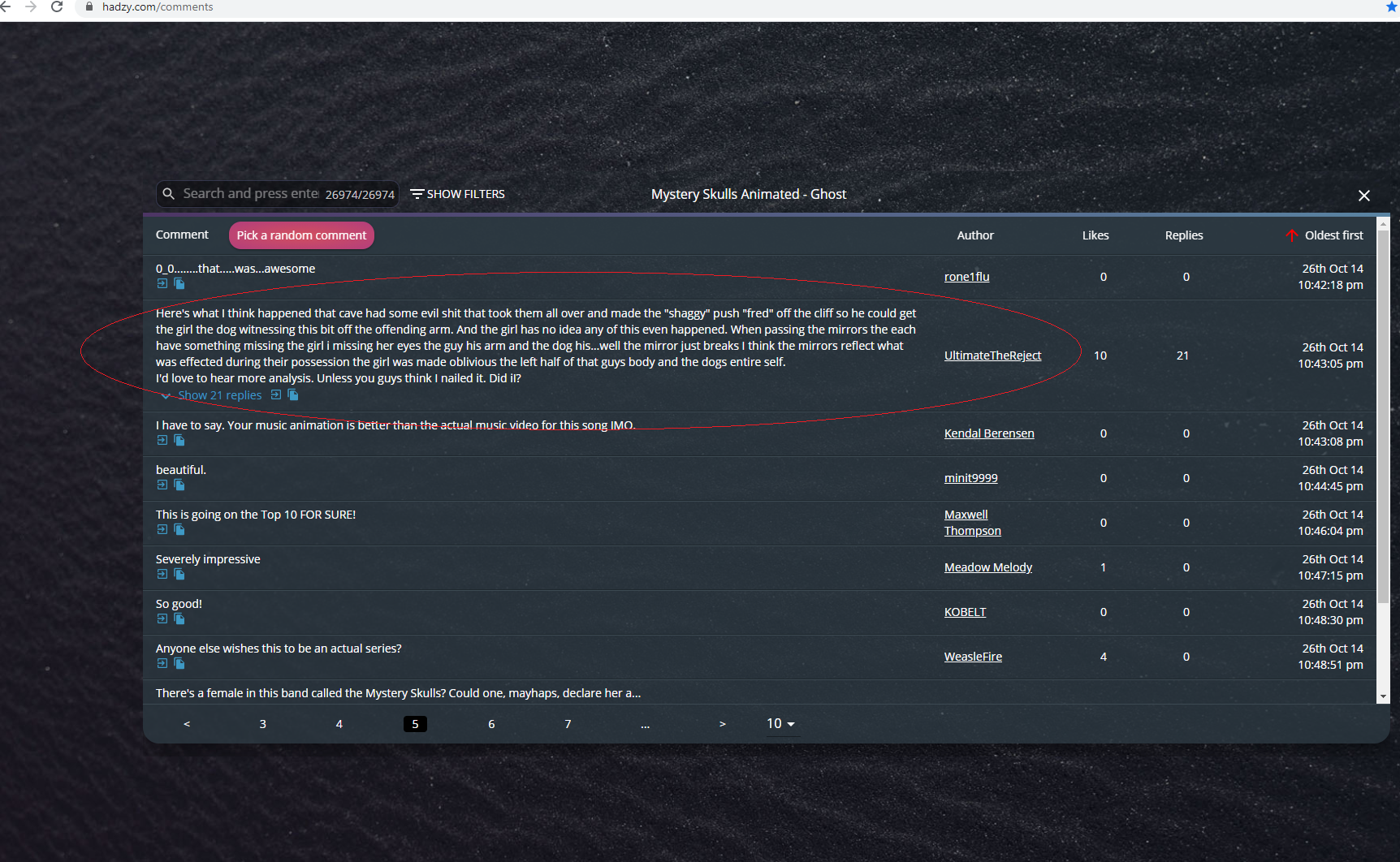The width and height of the screenshot is (1400, 862).
Task: Open the "So good!" comment on YouTube
Action: point(162,619)
